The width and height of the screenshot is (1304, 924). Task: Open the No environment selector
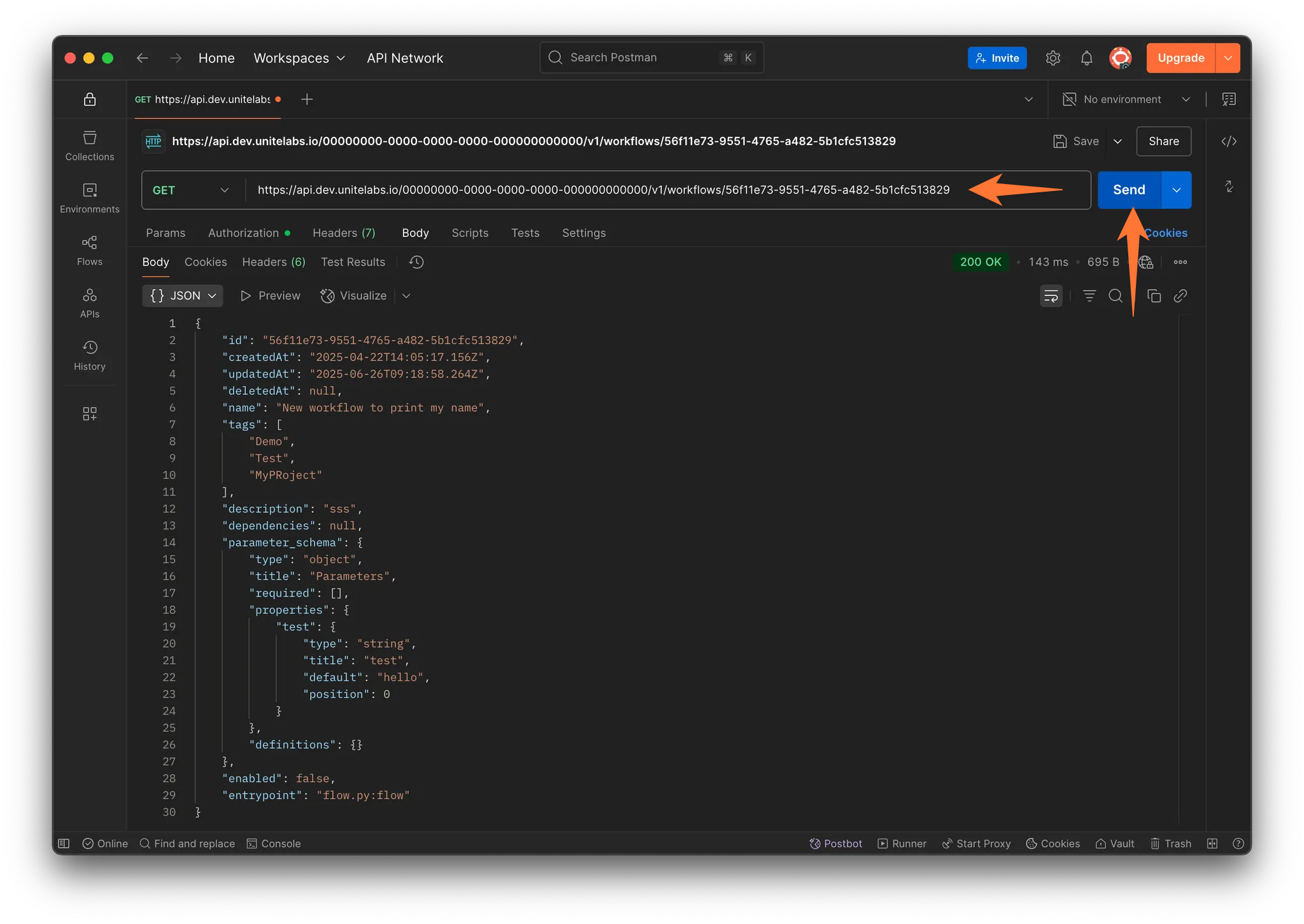point(1127,99)
